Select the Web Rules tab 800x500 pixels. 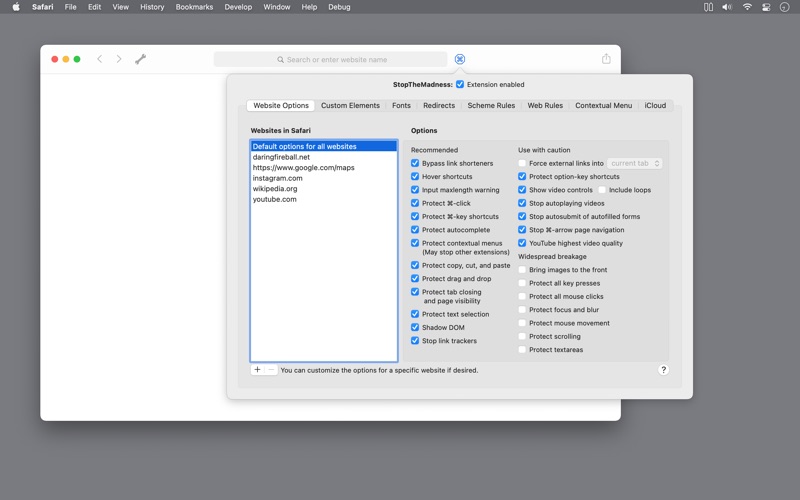tap(545, 106)
